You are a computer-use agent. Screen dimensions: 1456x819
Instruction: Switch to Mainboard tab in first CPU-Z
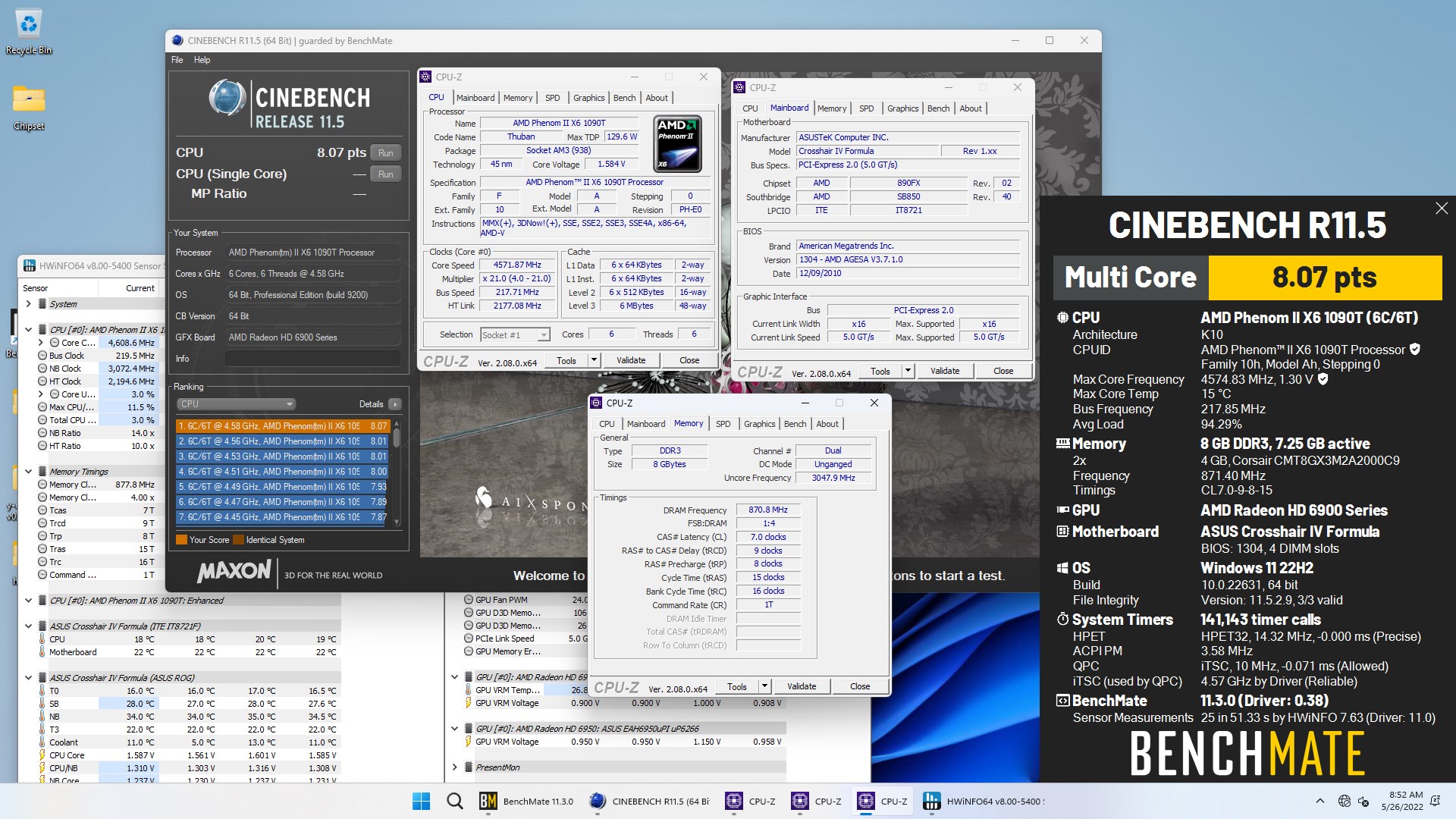(x=475, y=98)
